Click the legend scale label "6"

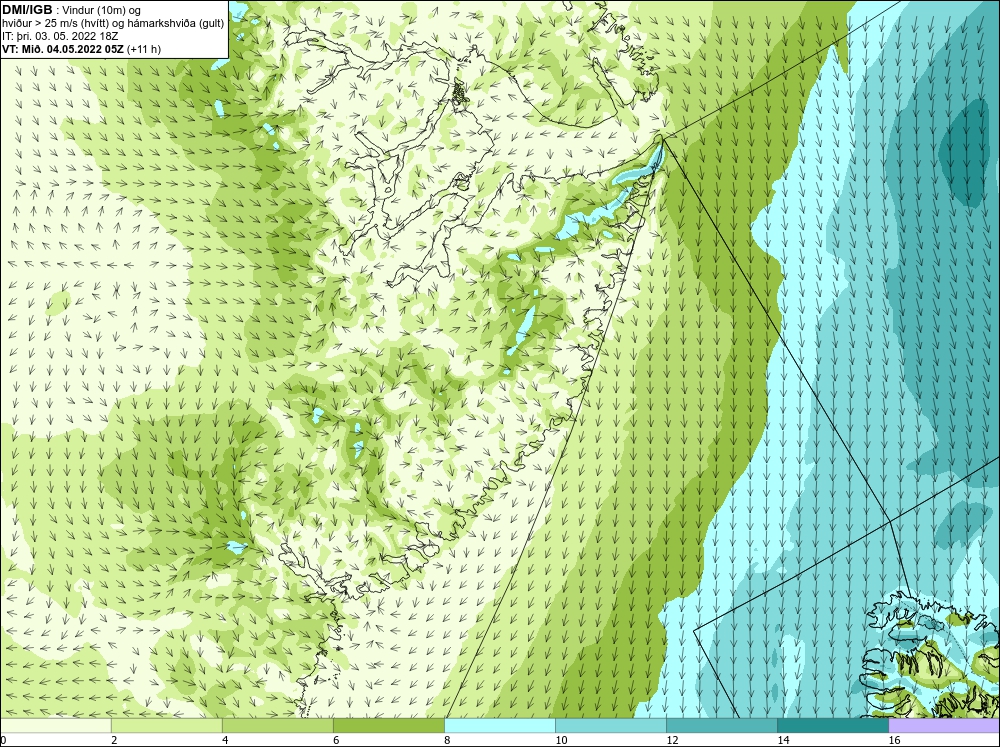click(335, 740)
